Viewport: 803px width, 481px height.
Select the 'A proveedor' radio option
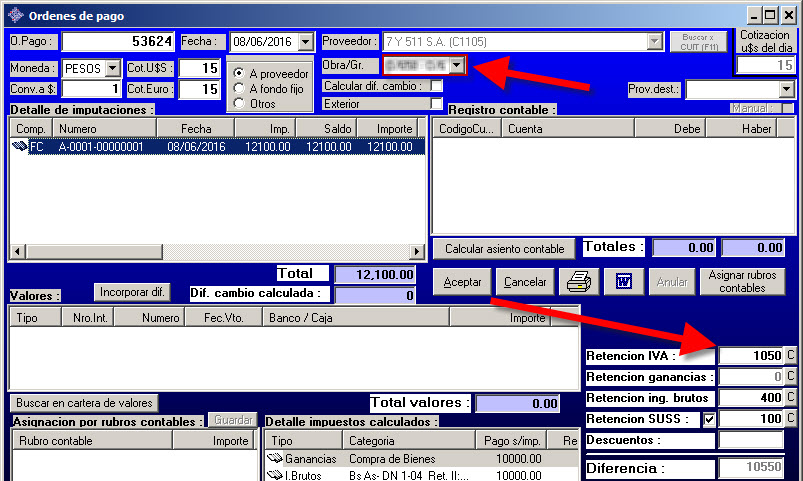(238, 73)
